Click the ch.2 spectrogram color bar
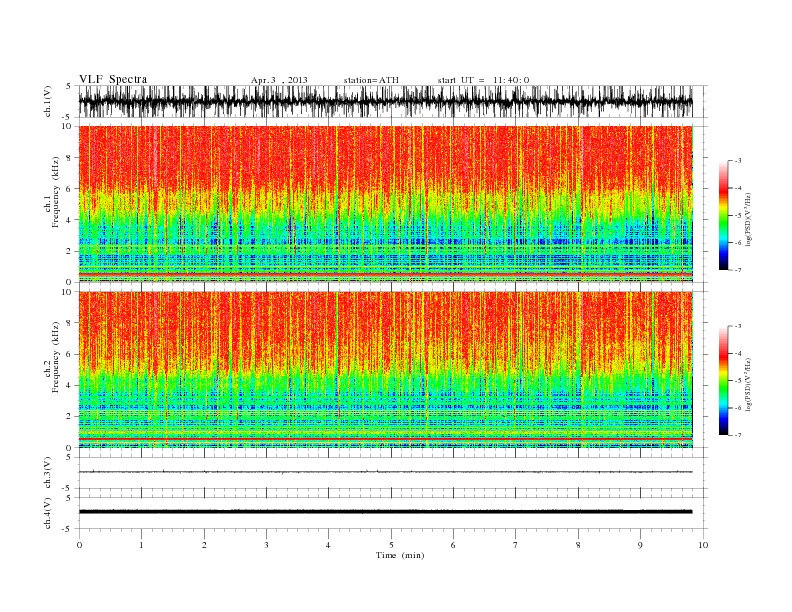The image size is (792, 612). point(723,380)
